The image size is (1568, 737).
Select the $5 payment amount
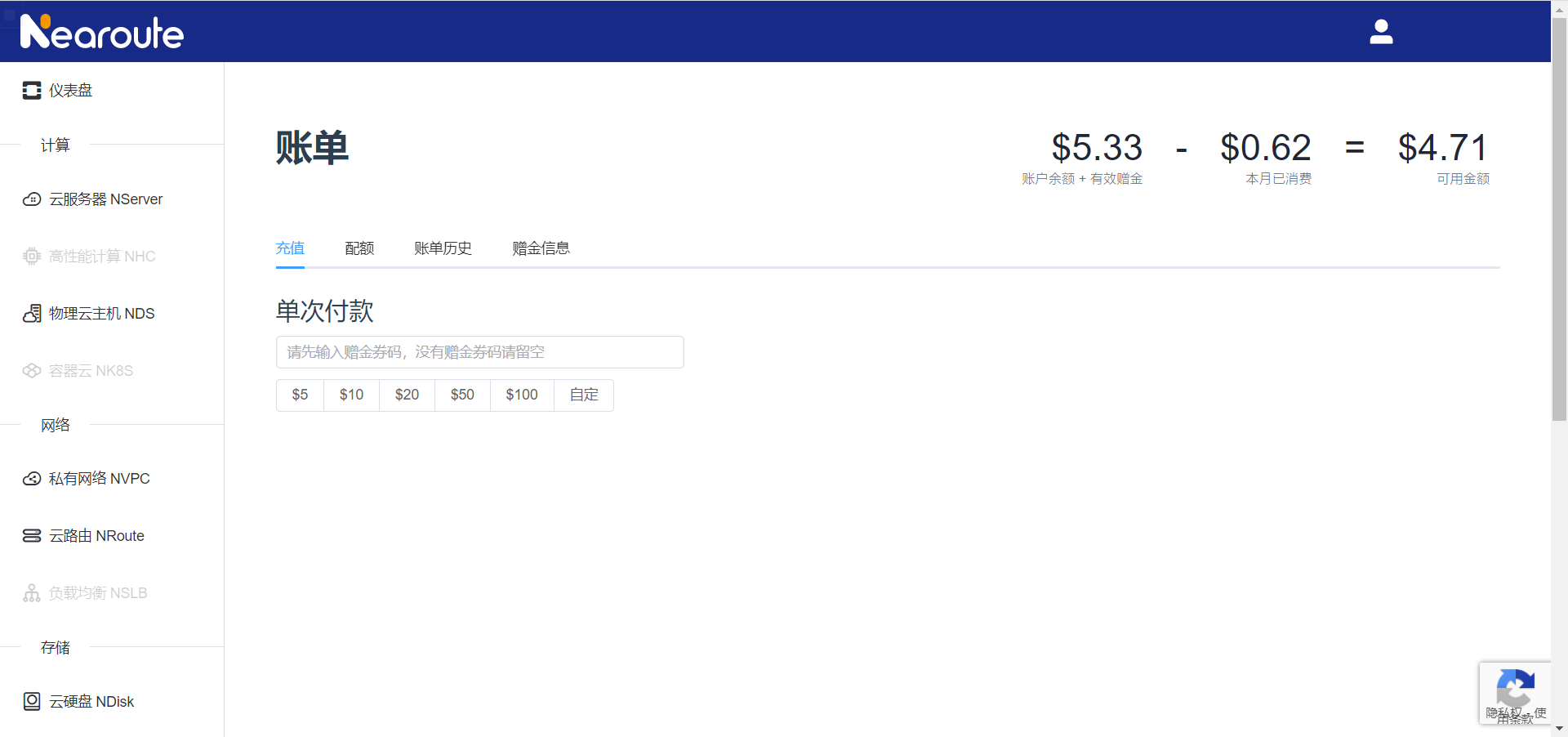coord(299,395)
